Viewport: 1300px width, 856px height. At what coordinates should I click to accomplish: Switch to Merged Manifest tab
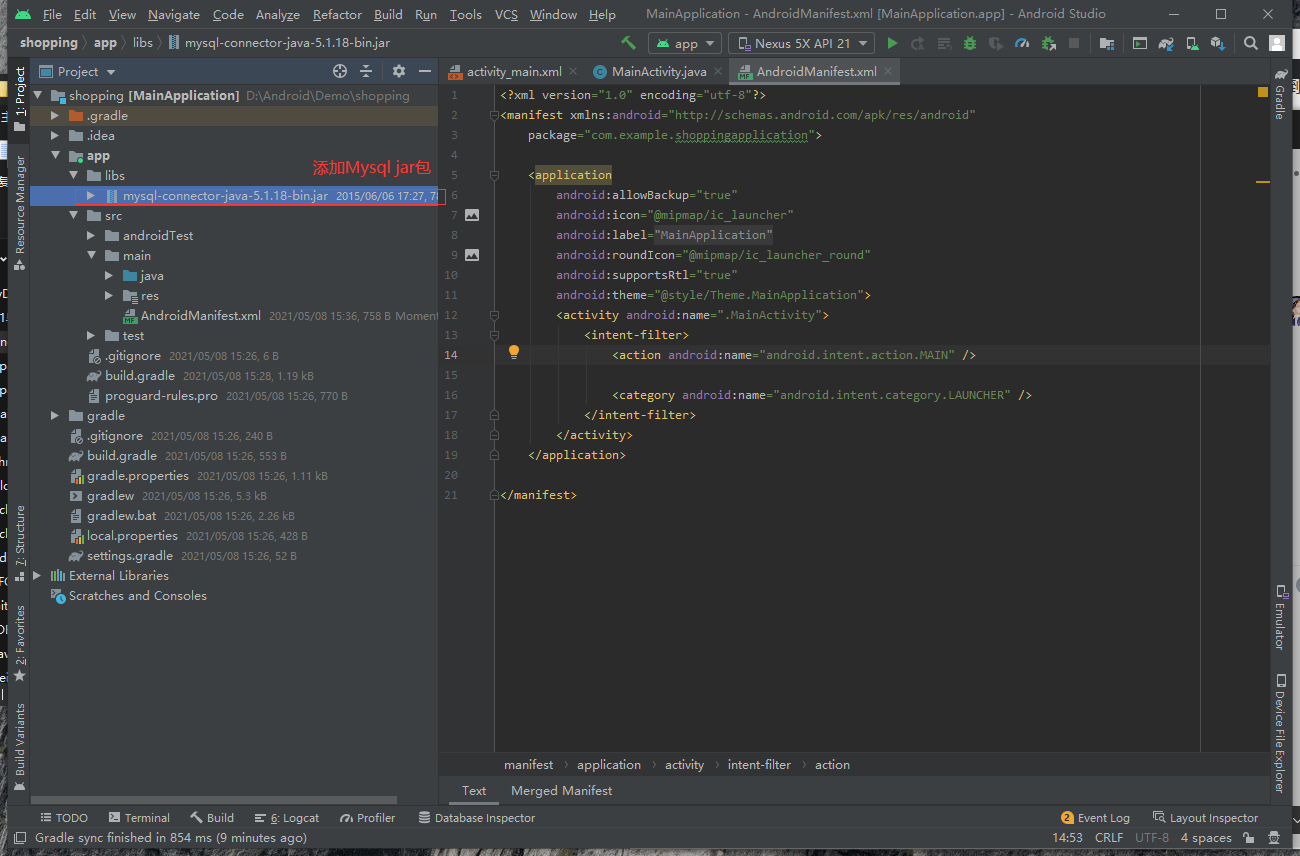click(561, 790)
